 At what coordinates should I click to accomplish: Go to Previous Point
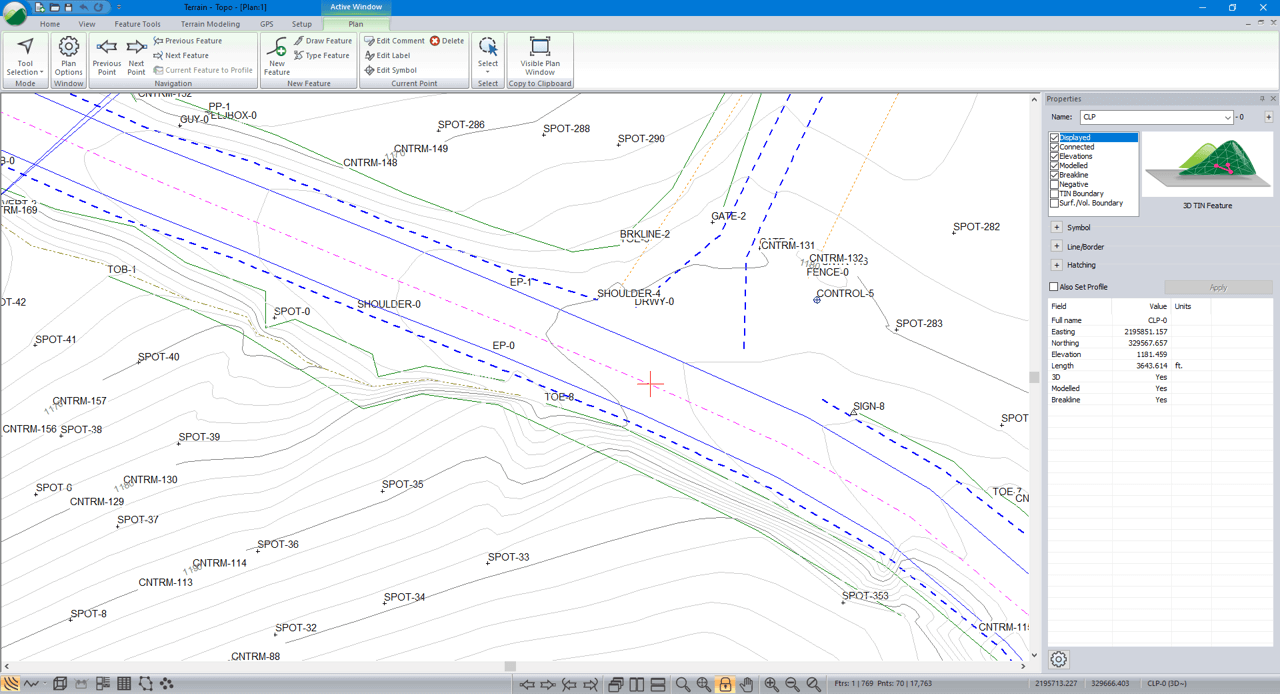pyautogui.click(x=106, y=56)
